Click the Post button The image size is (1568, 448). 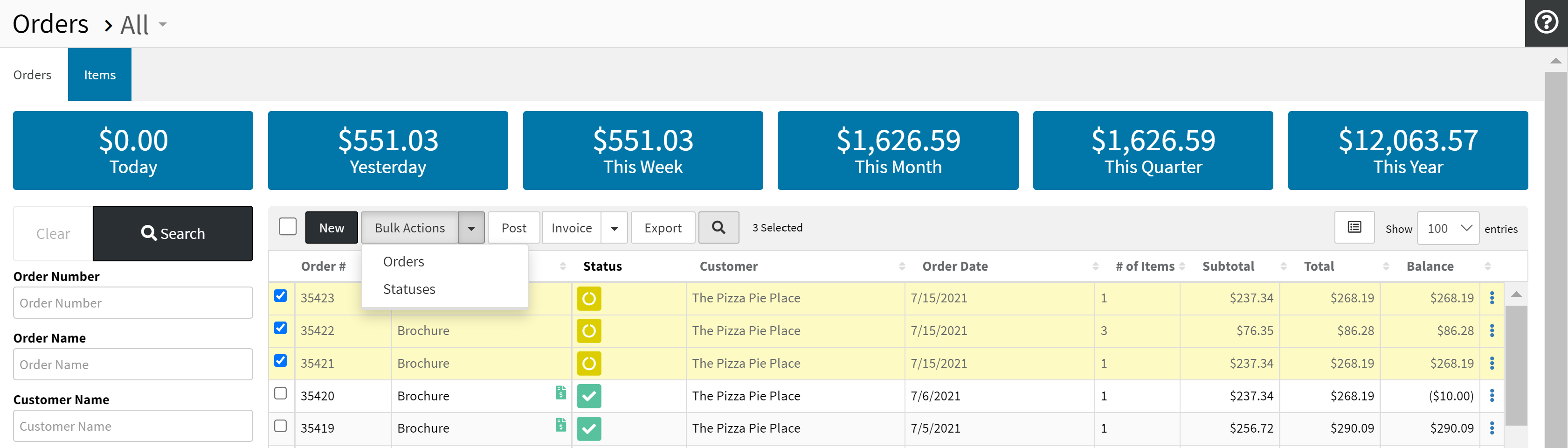pyautogui.click(x=514, y=227)
